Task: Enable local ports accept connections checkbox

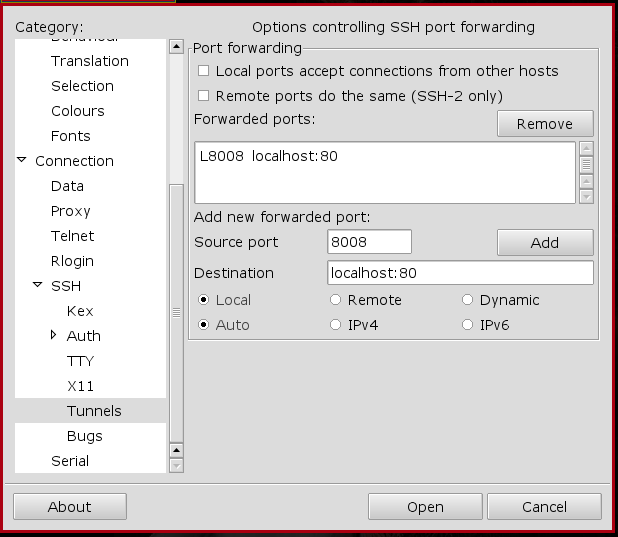Action: point(204,71)
